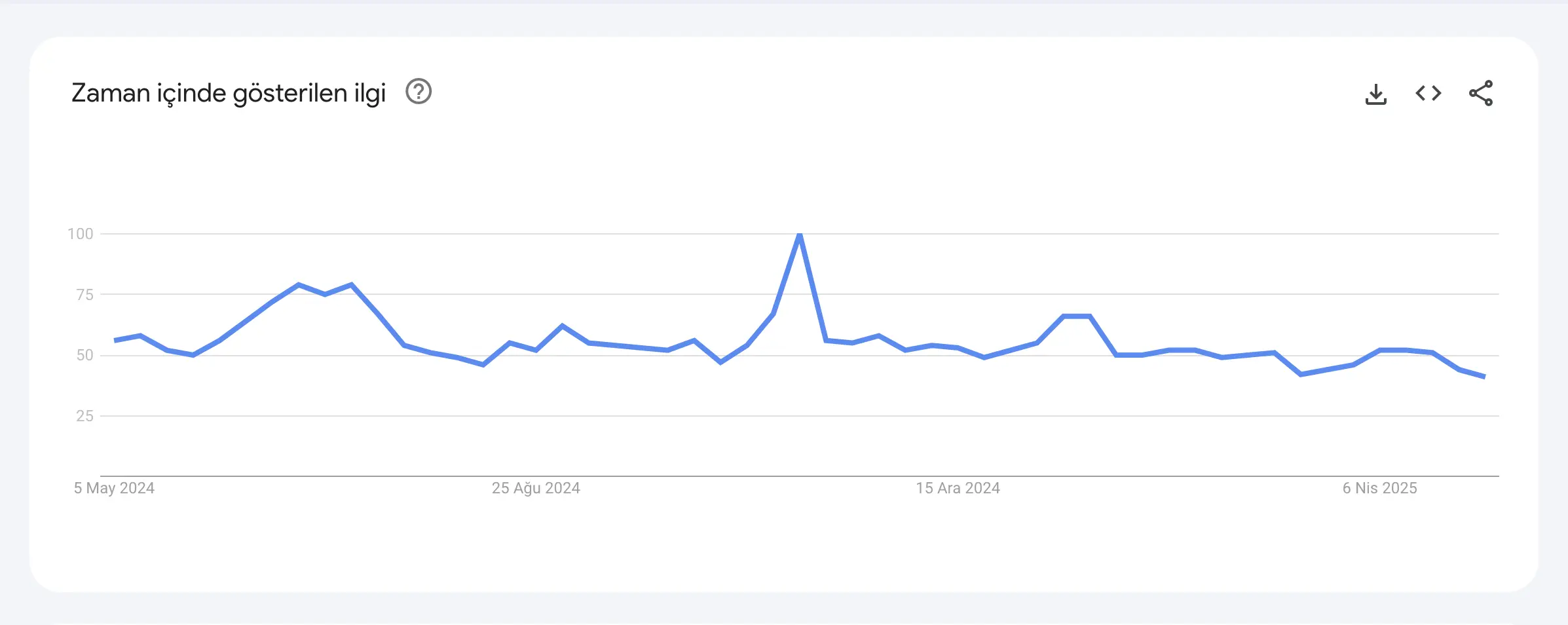Click the 25 Ağu 2024 date label
The image size is (1568, 625).
click(537, 488)
